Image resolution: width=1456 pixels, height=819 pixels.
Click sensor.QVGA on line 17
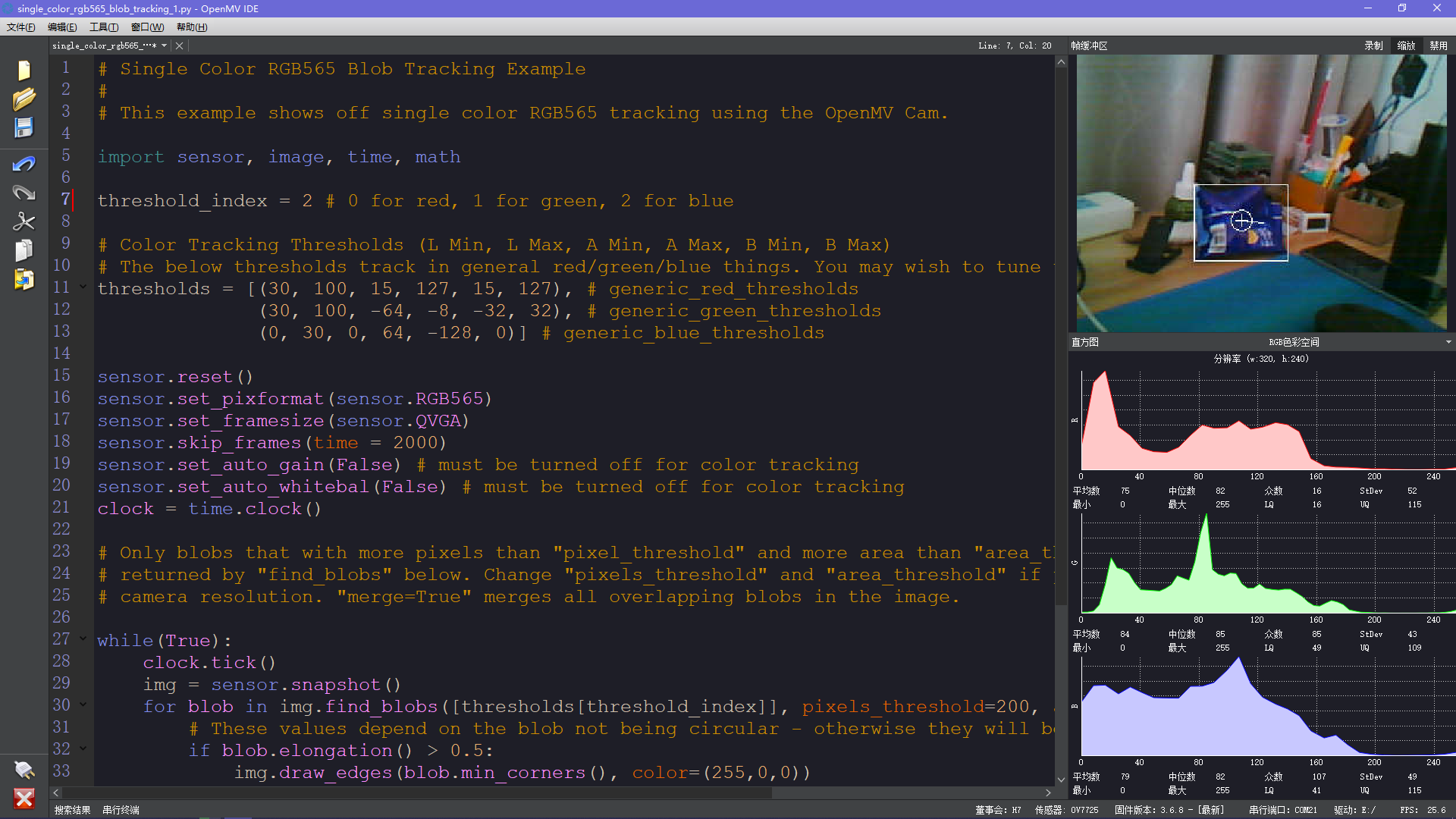pyautogui.click(x=398, y=421)
